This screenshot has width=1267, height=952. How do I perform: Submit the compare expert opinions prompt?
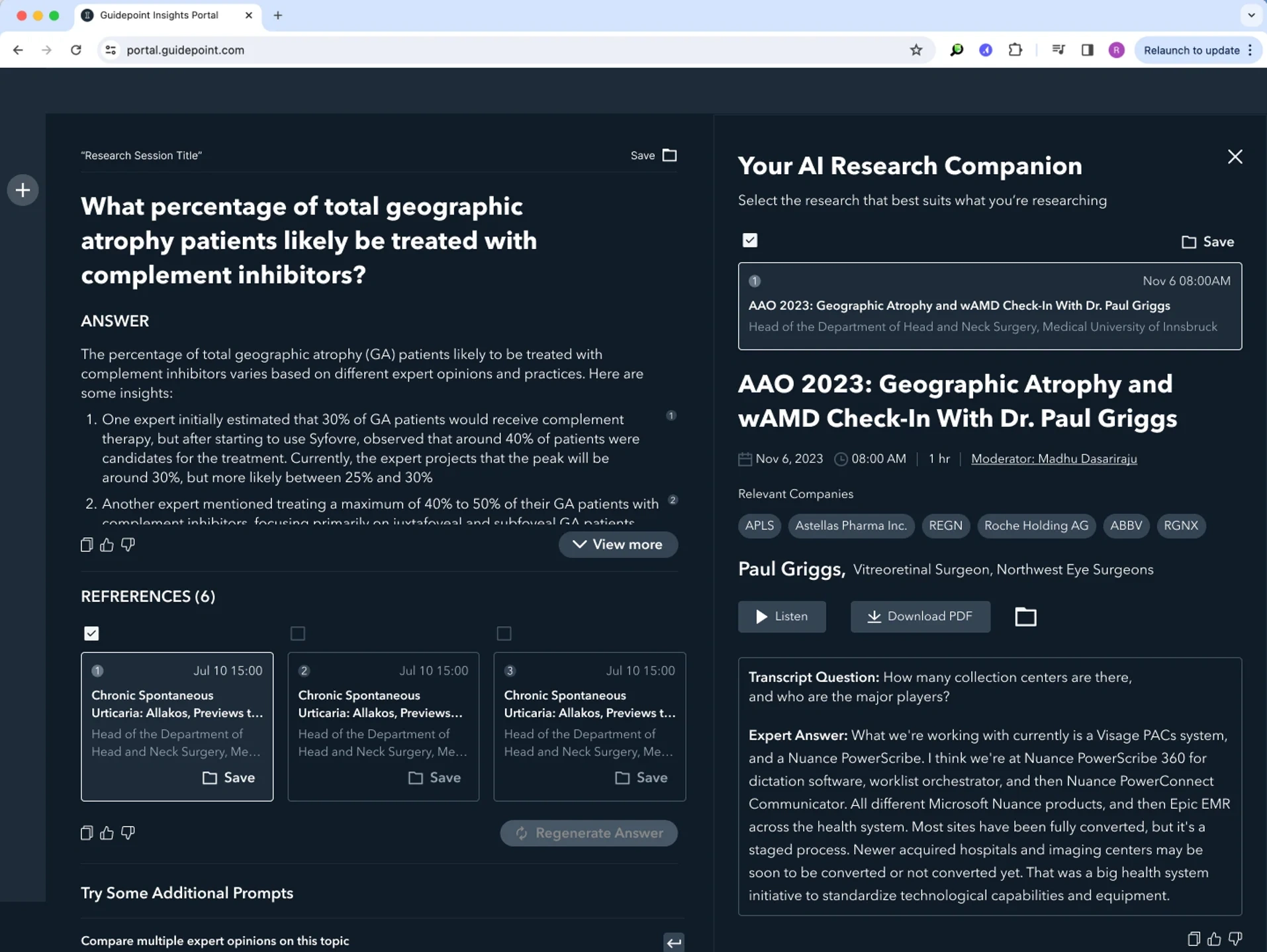point(674,942)
